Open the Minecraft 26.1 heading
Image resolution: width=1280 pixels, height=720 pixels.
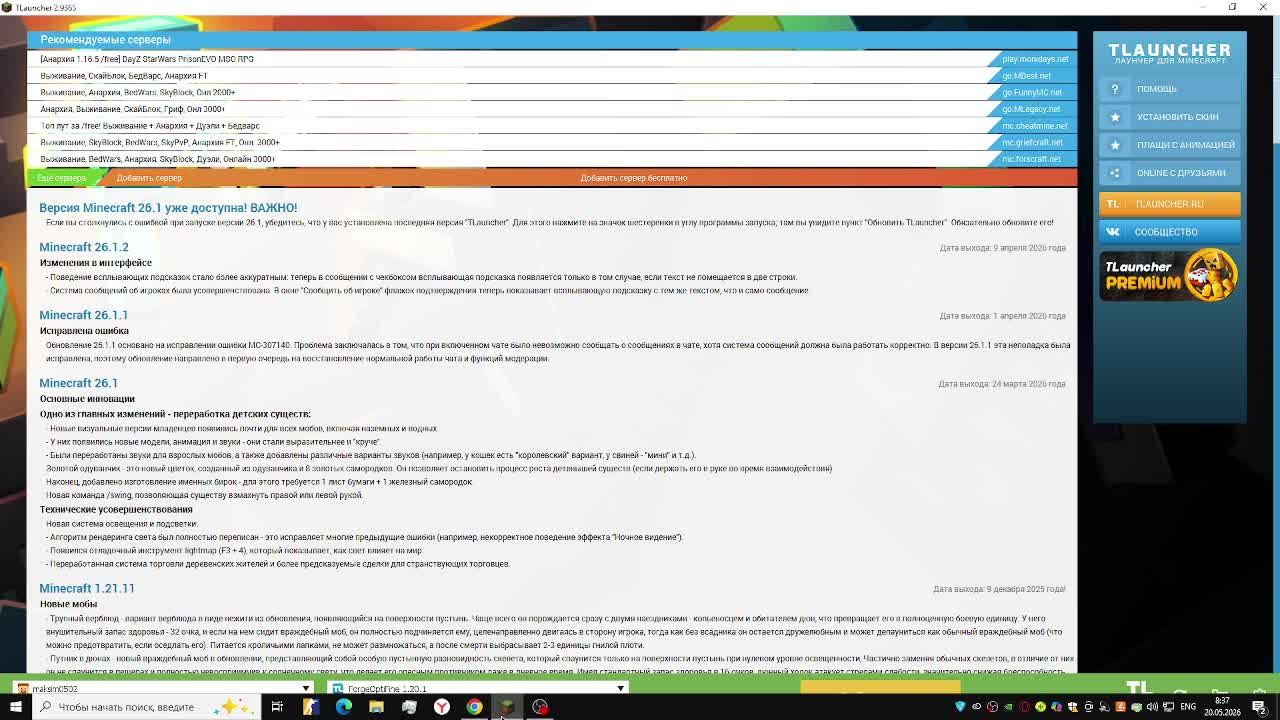[x=78, y=383]
